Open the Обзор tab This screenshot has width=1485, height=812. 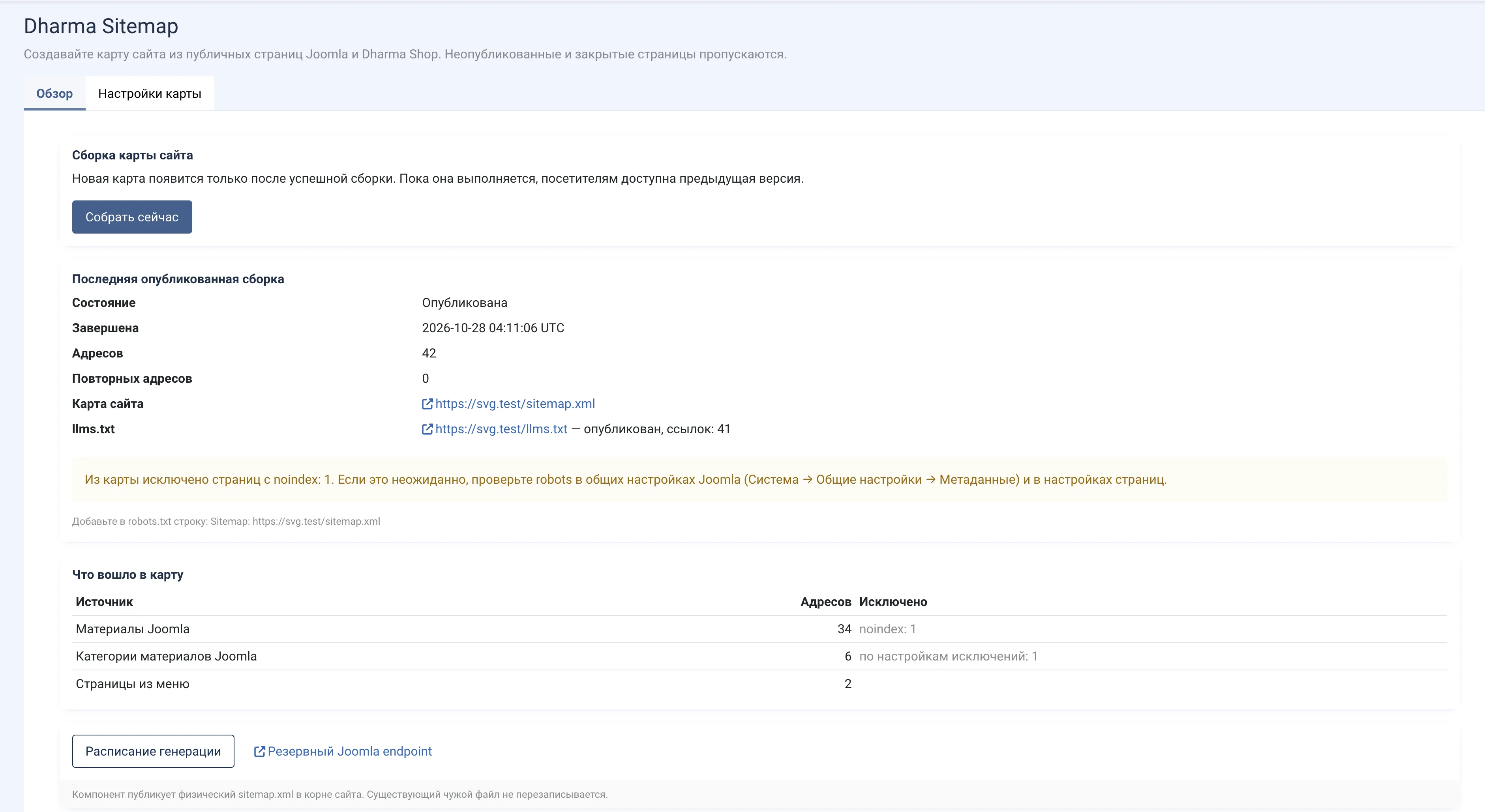click(54, 94)
